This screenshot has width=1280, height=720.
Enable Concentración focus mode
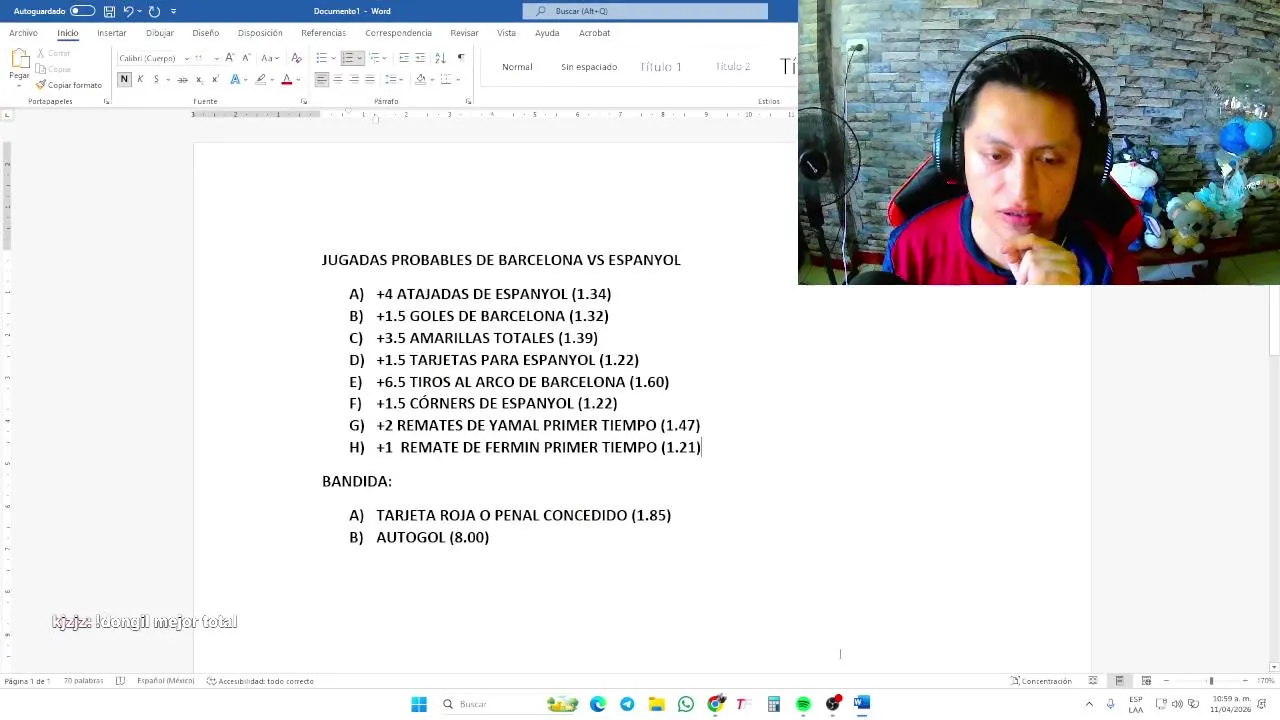point(1040,681)
